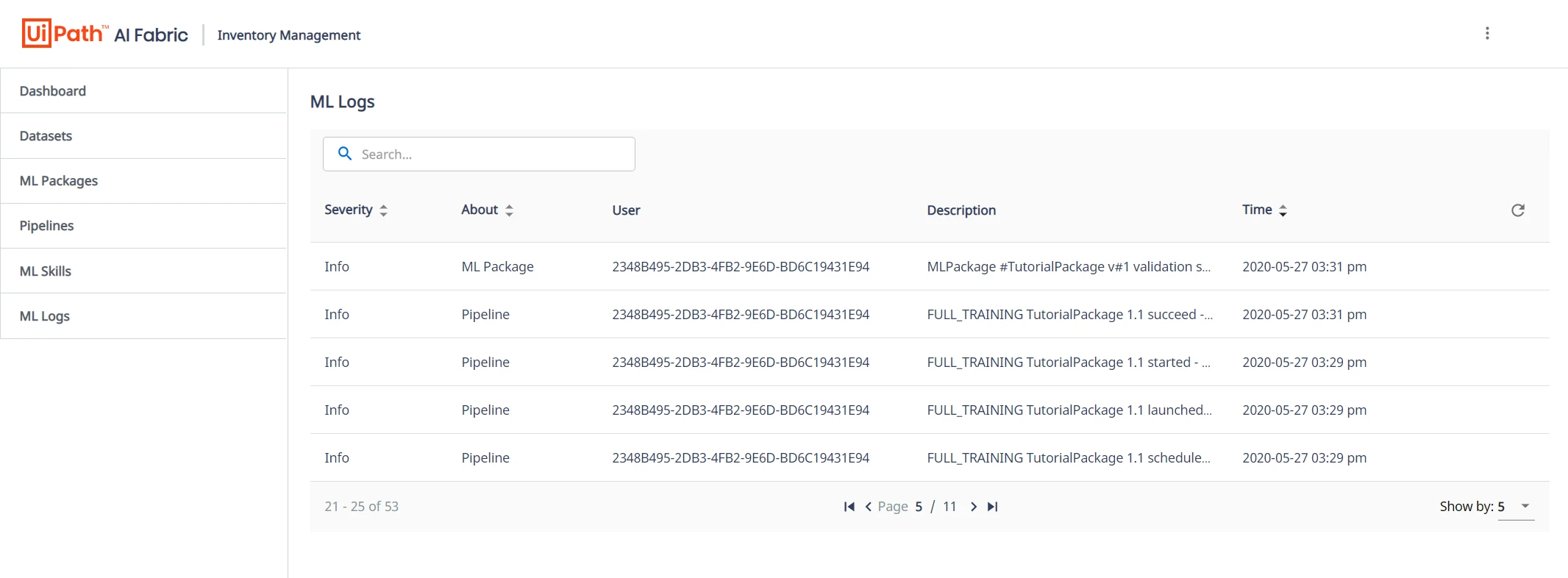Open ML Logs in the sidebar
The width and height of the screenshot is (1568, 578).
pyautogui.click(x=144, y=316)
